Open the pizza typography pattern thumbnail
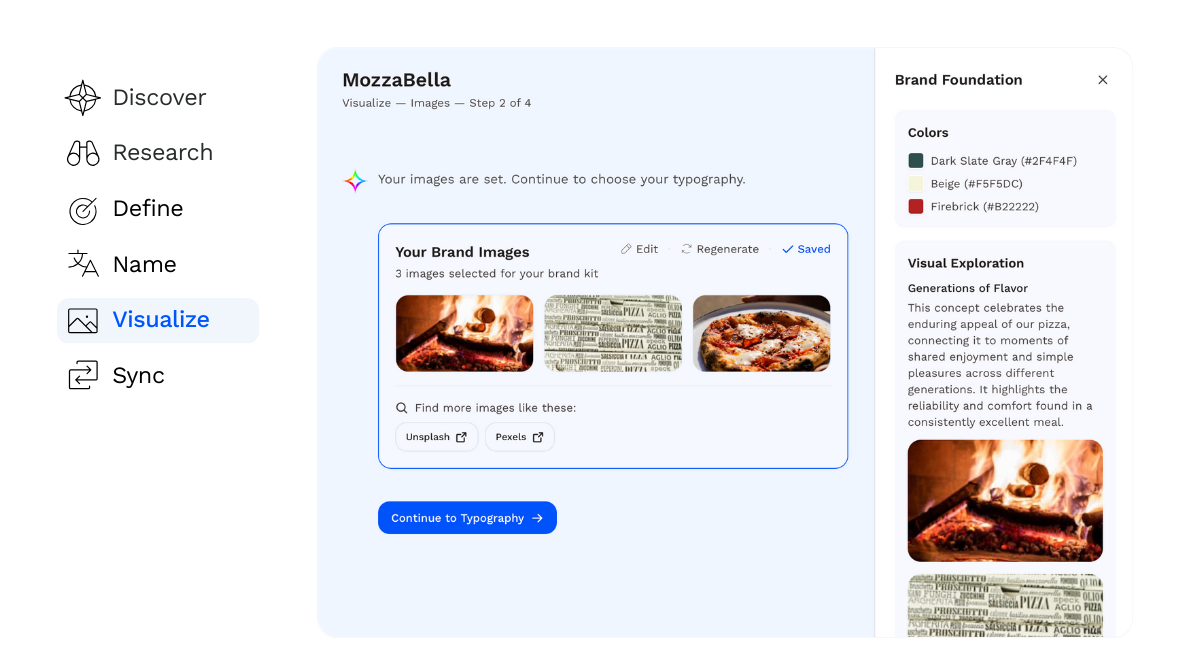Screen dimensions: 1200x665 (x=612, y=333)
